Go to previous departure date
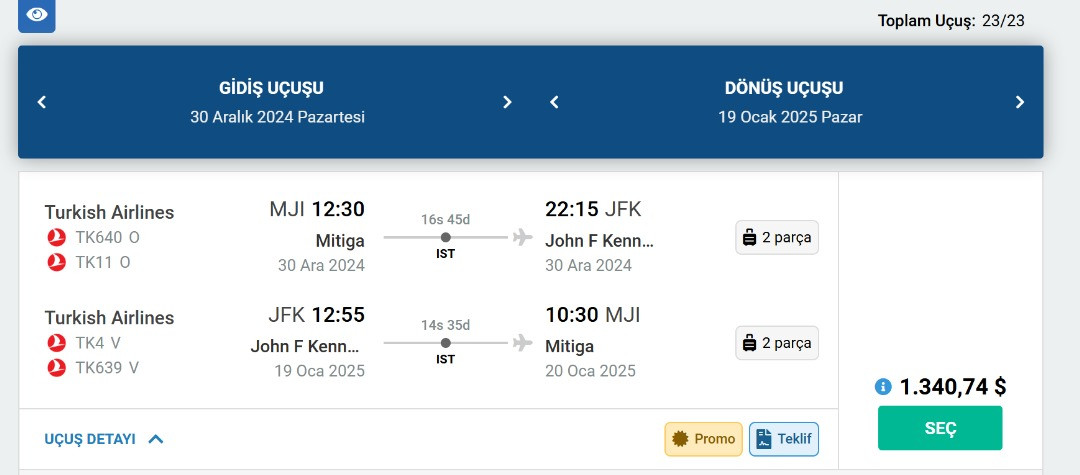This screenshot has height=475, width=1080. (42, 102)
